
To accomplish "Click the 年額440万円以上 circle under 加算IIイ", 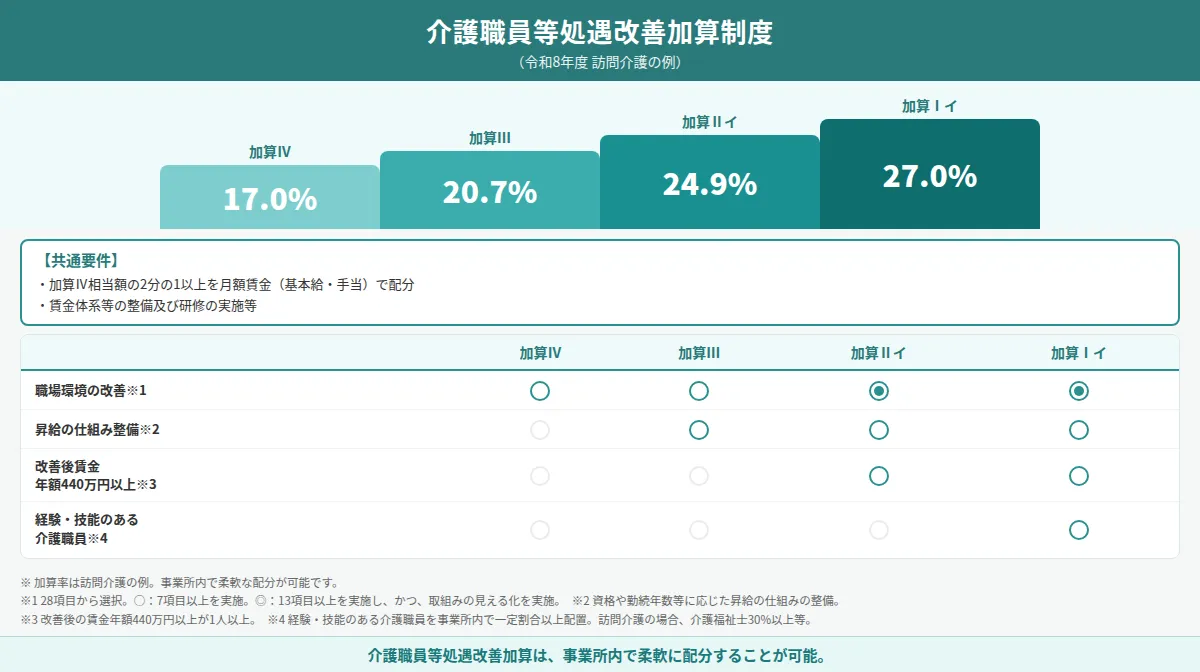I will (879, 476).
